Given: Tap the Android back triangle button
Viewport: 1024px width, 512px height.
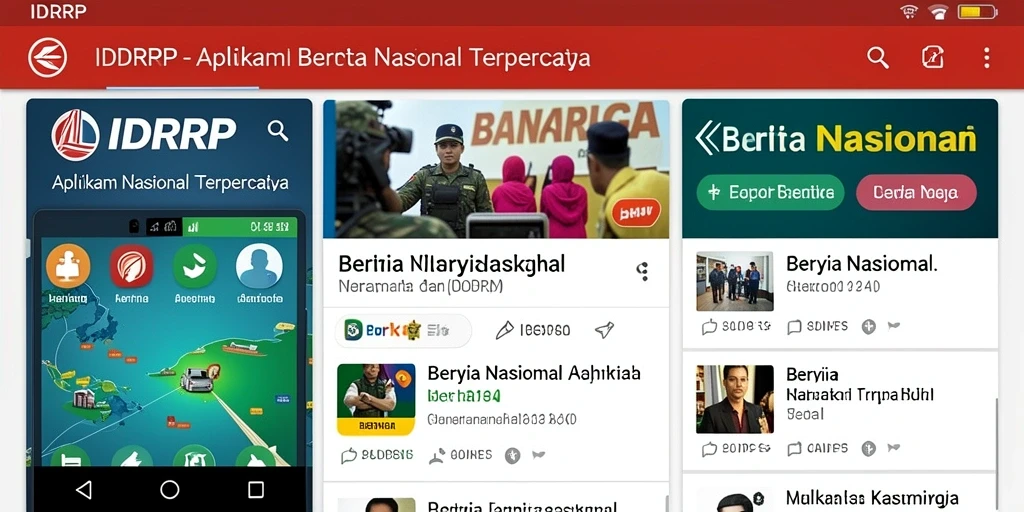Looking at the screenshot, I should coord(84,489).
